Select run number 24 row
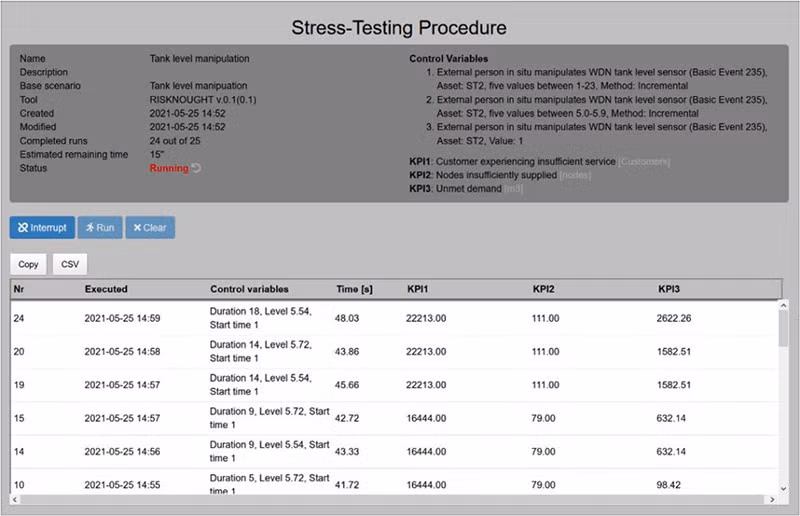Viewport: 800px width, 516px height. point(395,318)
